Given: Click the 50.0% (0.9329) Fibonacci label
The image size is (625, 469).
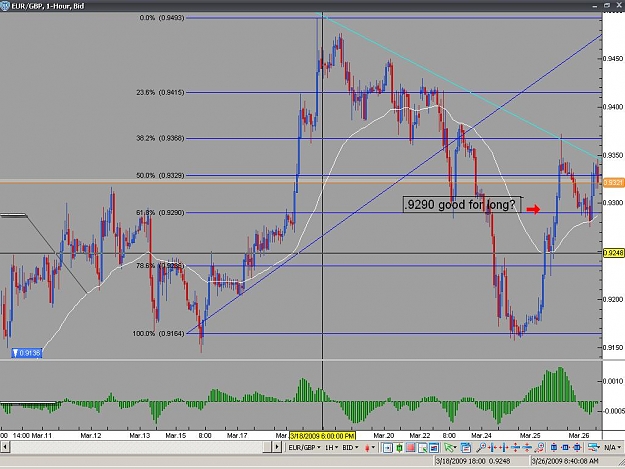Looking at the screenshot, I should [x=161, y=175].
